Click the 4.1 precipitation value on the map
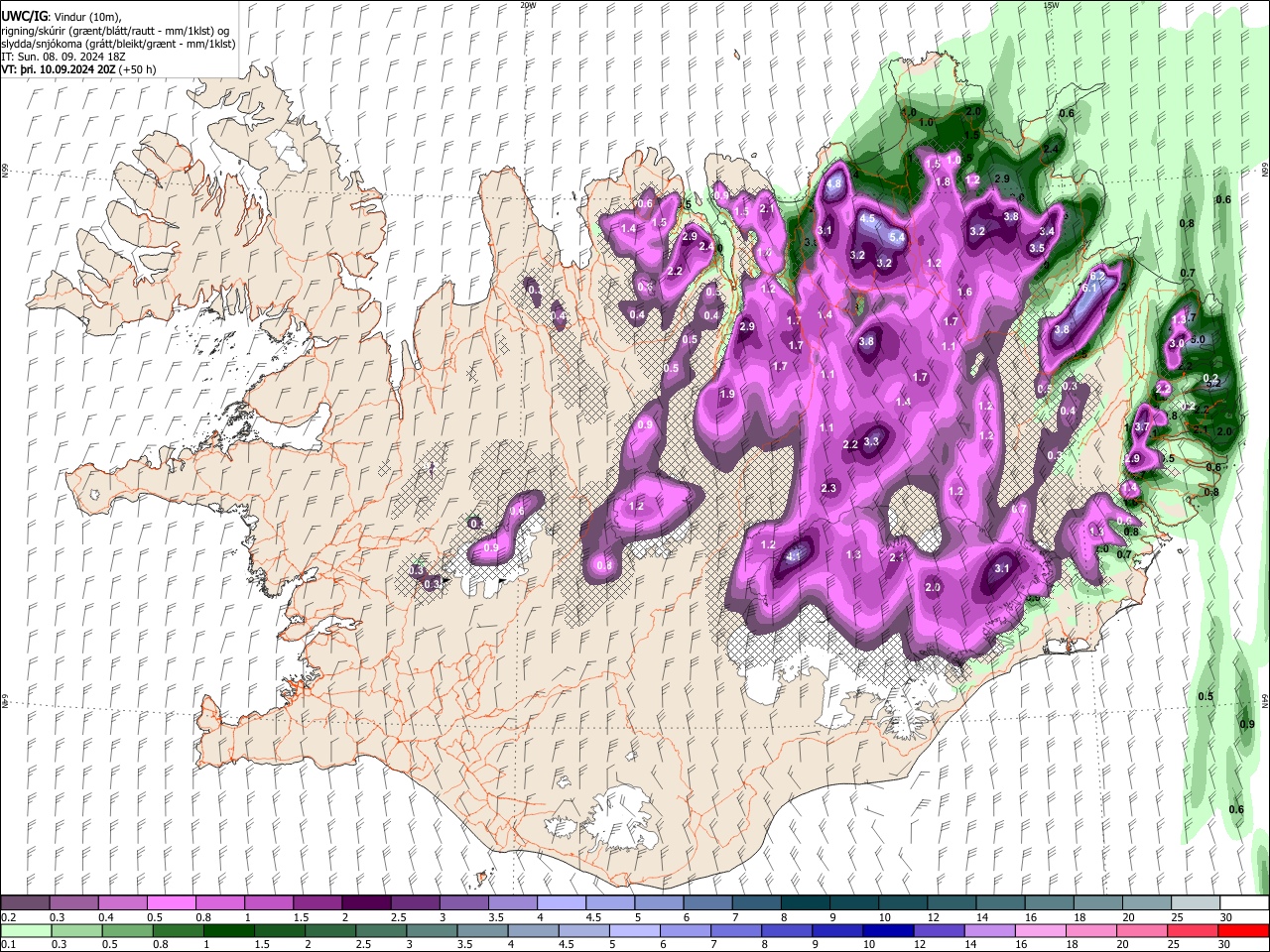Viewport: 1270px width, 952px height. pyautogui.click(x=793, y=557)
